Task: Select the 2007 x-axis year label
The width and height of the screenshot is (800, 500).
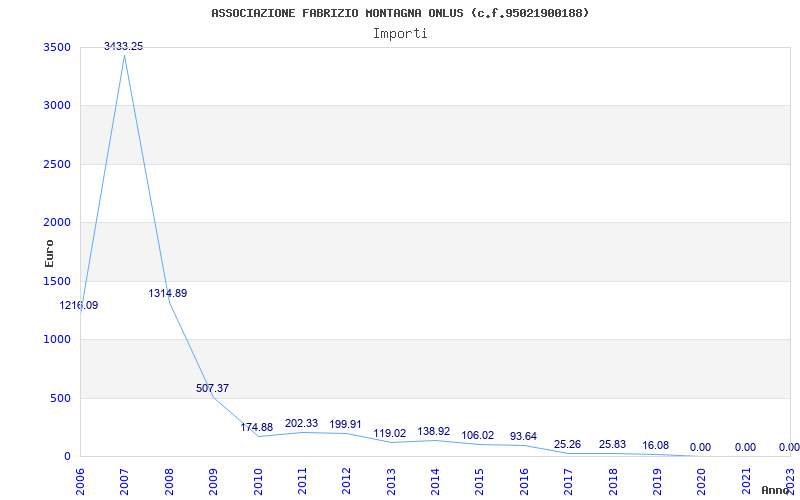Action: (x=124, y=481)
